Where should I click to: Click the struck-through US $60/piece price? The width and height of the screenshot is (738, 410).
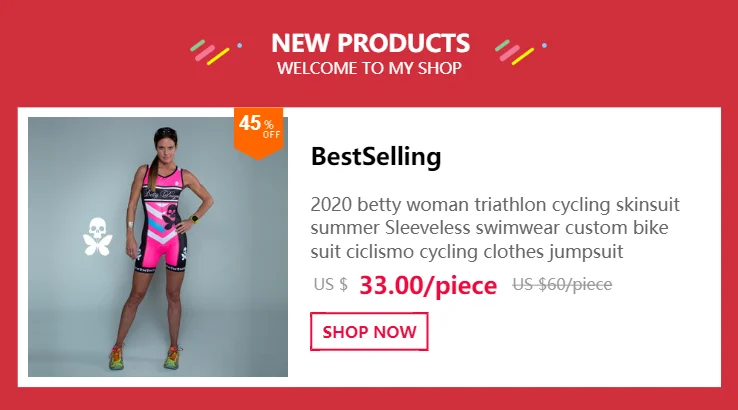tap(562, 284)
